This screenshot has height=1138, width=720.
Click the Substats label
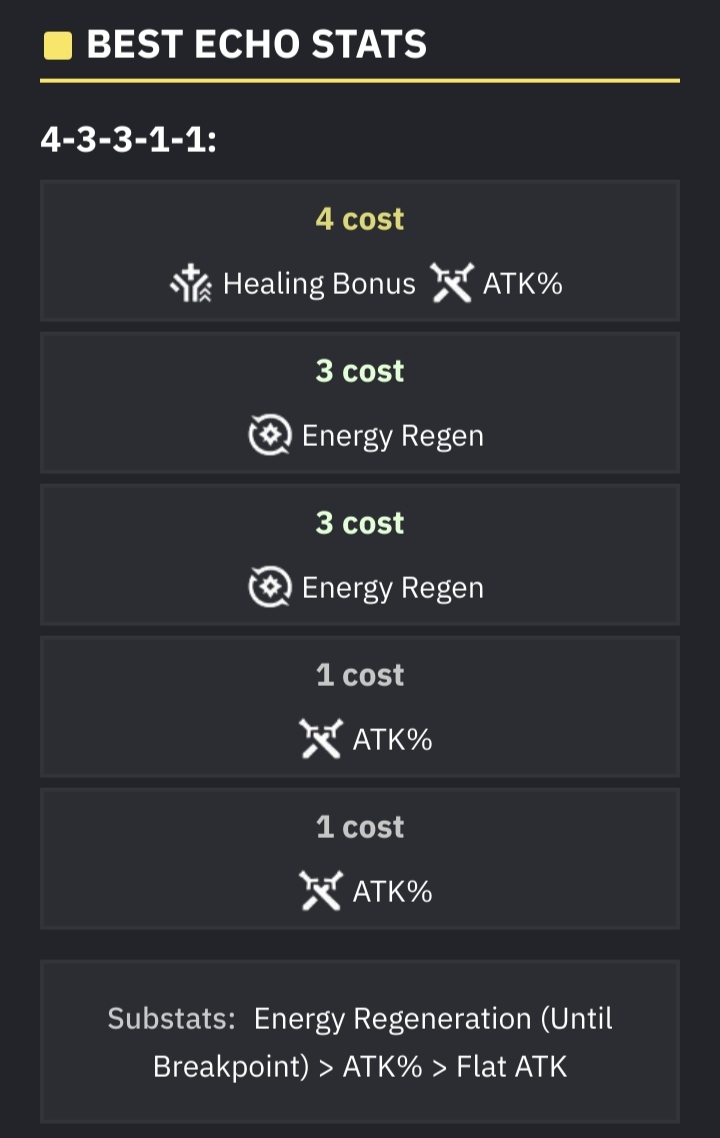point(171,1018)
